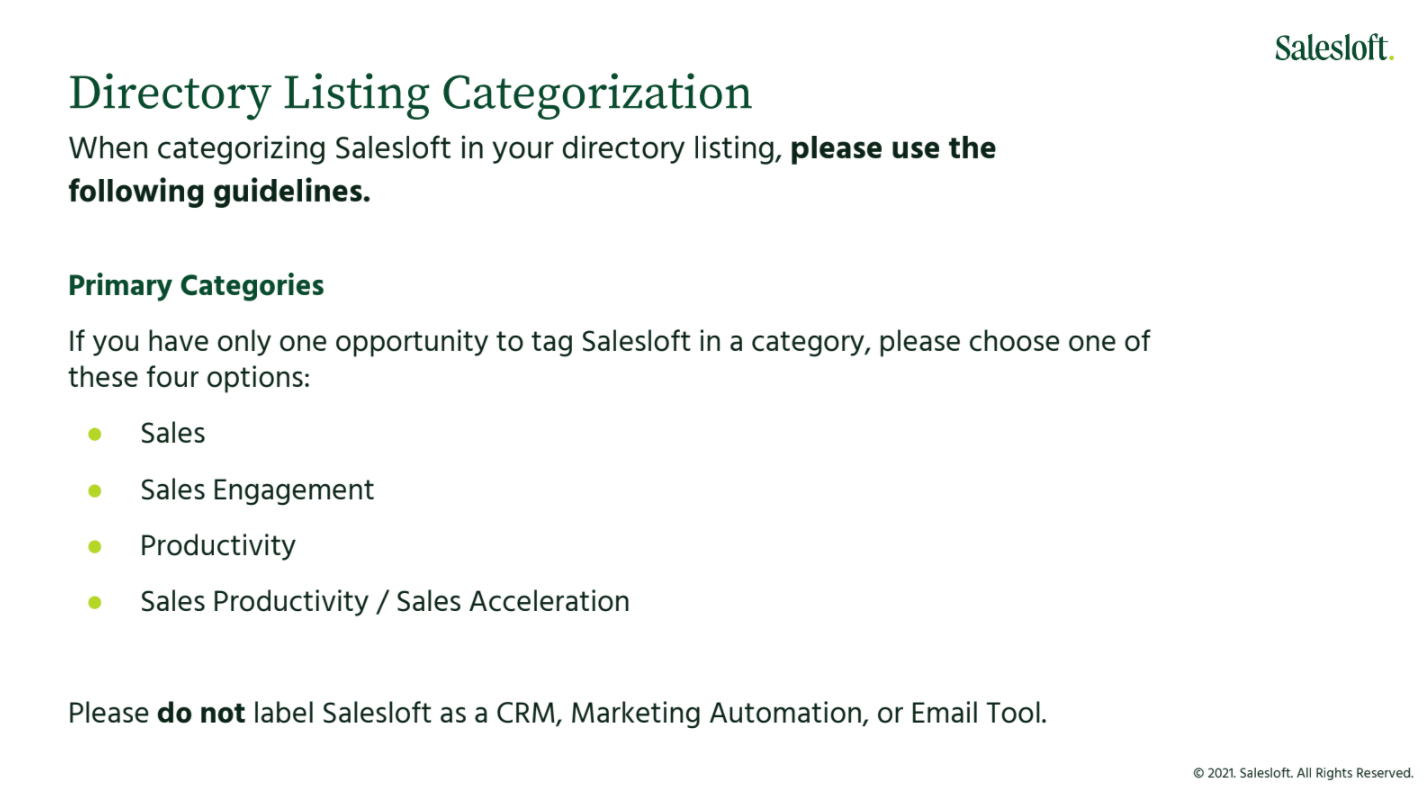Click the bullet next to Productivity
Image resolution: width=1428 pixels, height=794 pixels.
click(95, 546)
